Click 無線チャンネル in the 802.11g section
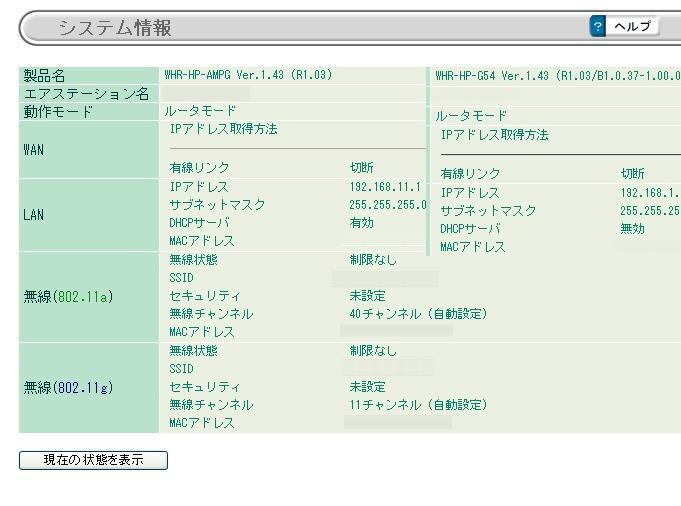The height and width of the screenshot is (506, 681). point(211,405)
